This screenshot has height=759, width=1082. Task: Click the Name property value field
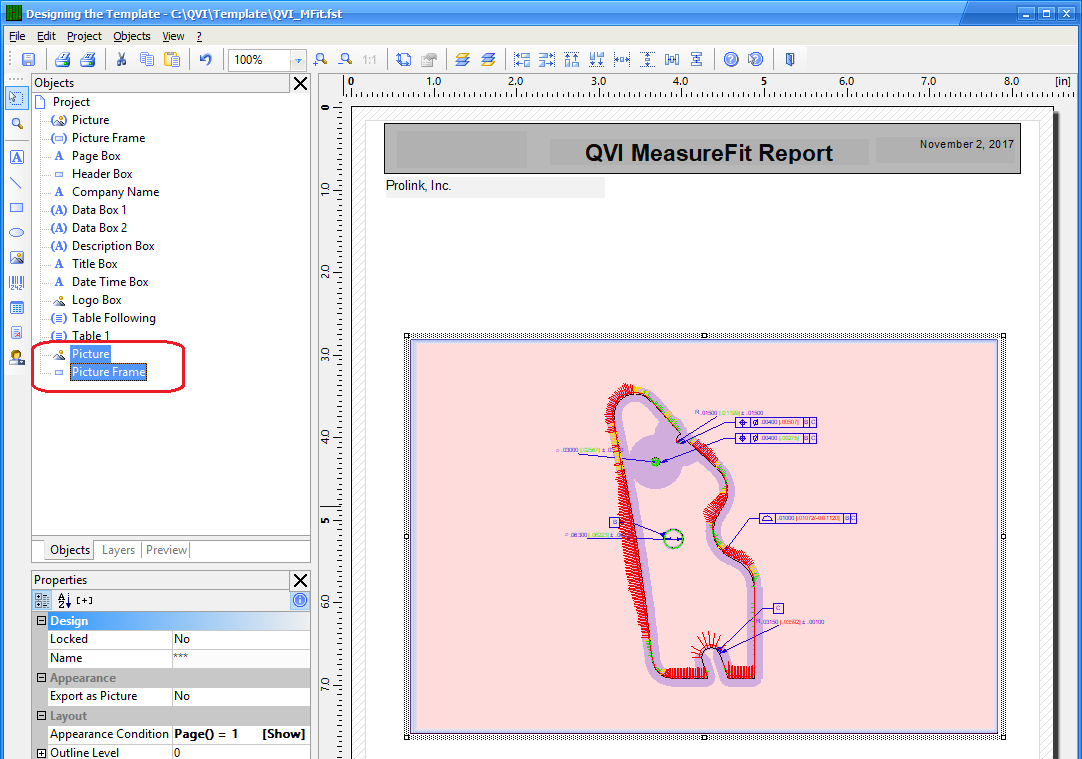pyautogui.click(x=241, y=658)
